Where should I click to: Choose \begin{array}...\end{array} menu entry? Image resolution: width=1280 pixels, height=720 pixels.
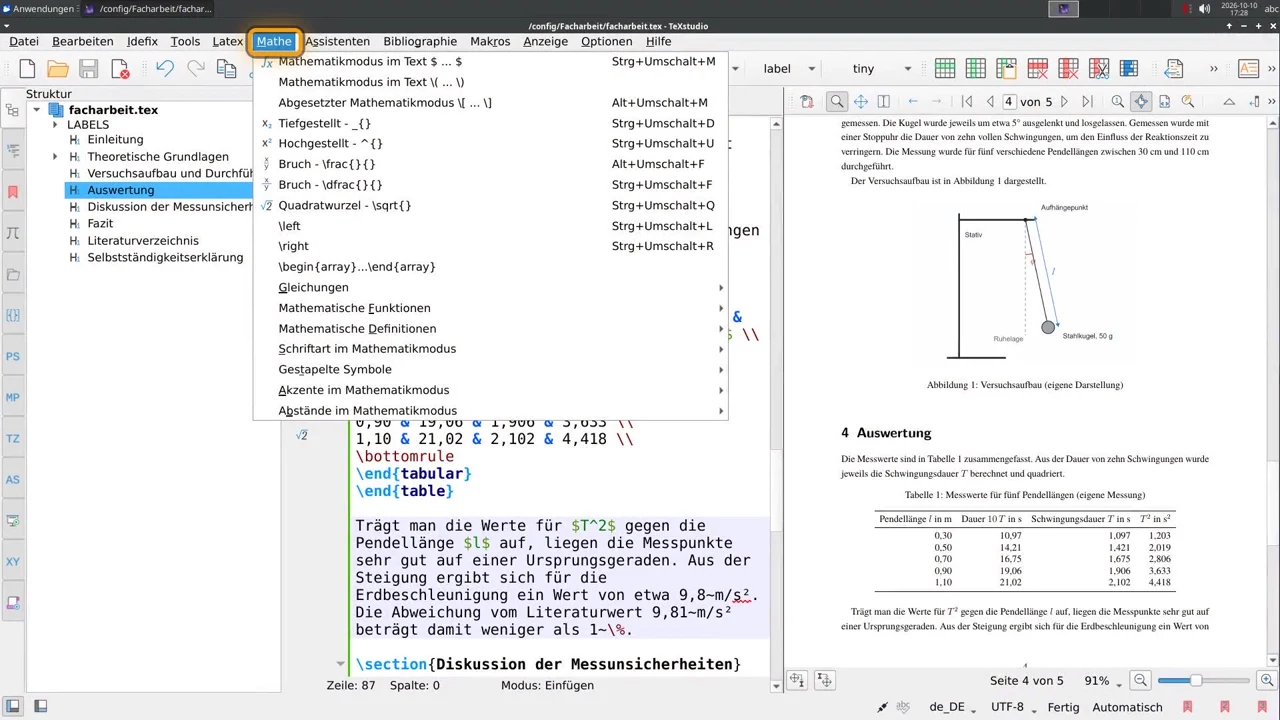tap(490, 267)
